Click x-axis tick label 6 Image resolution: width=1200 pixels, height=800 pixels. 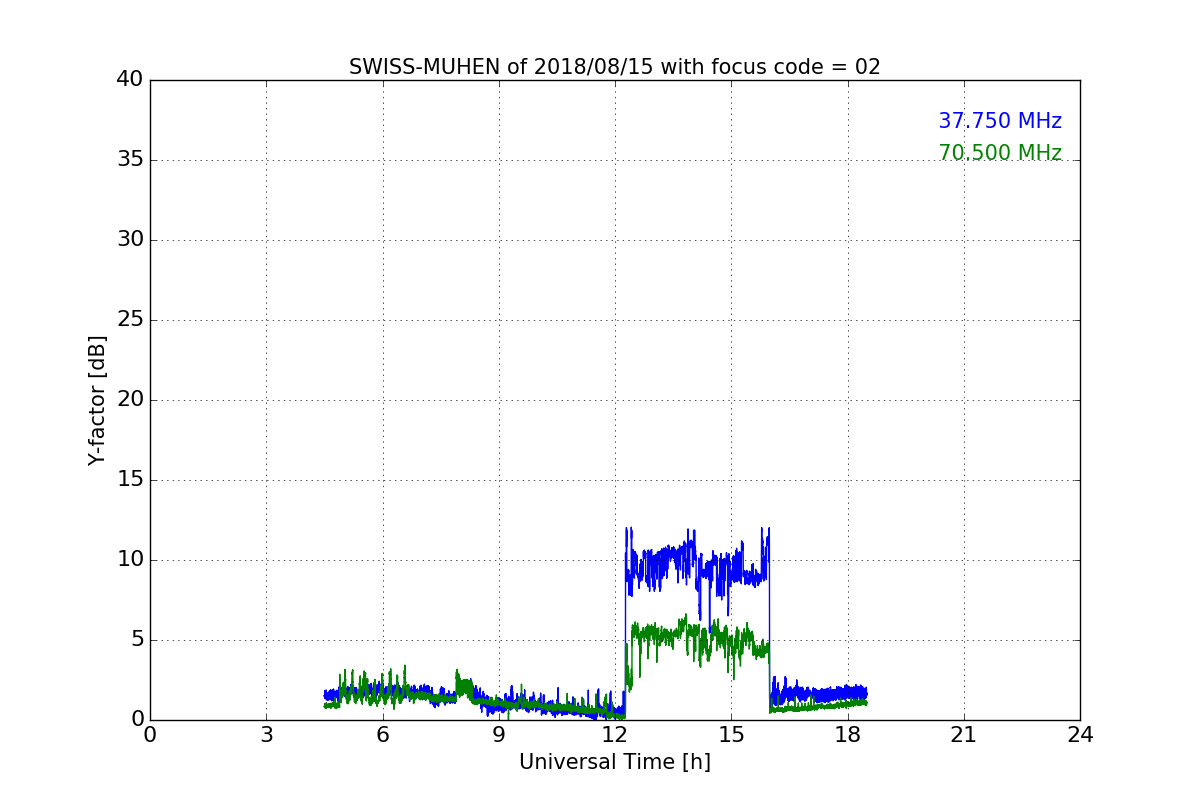(383, 735)
